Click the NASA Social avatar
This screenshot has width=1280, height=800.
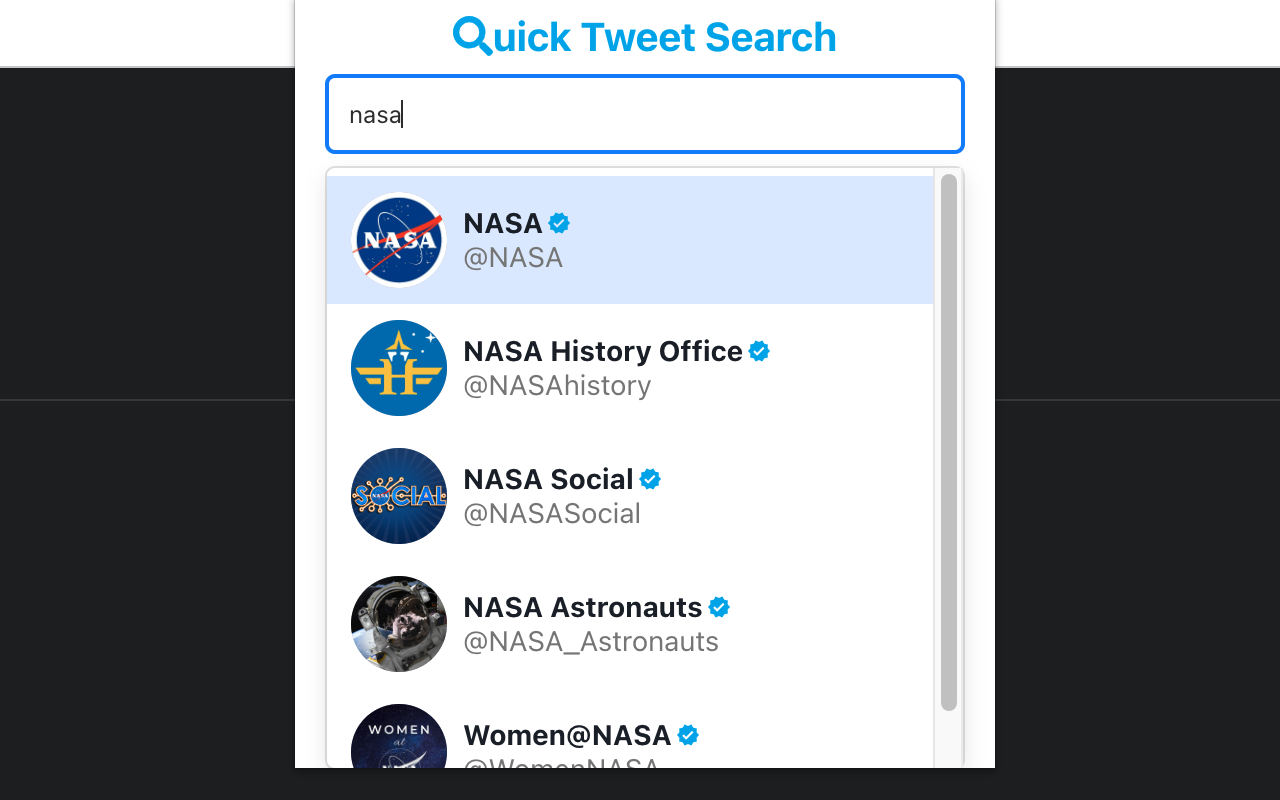(x=398, y=495)
